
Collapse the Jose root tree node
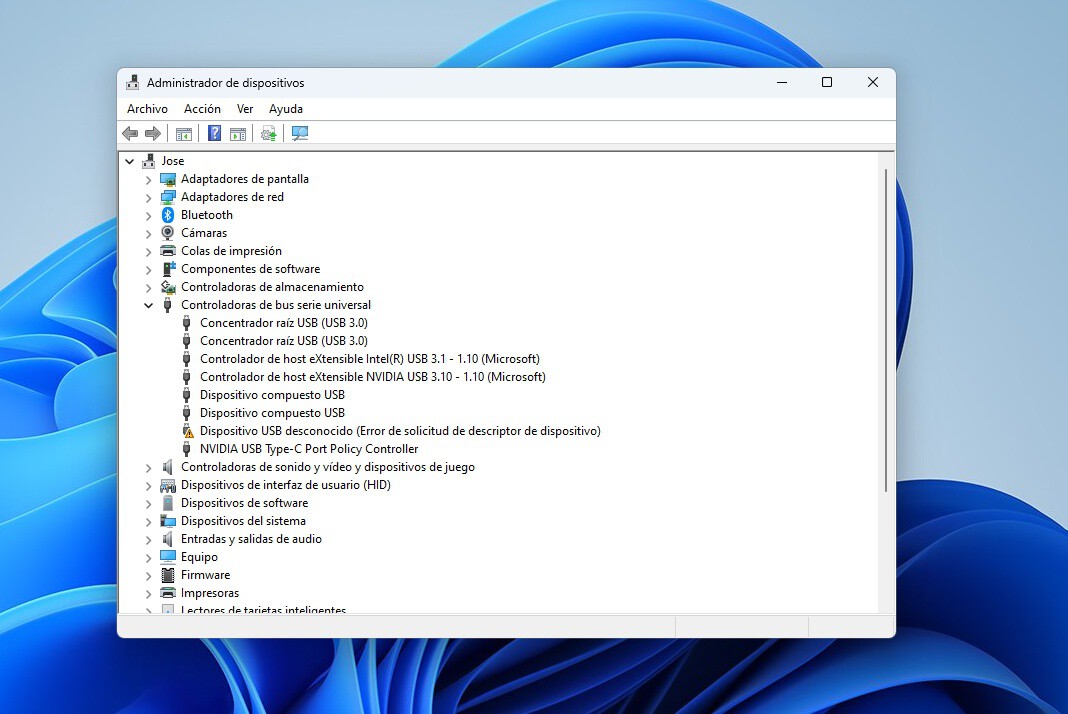coord(129,160)
